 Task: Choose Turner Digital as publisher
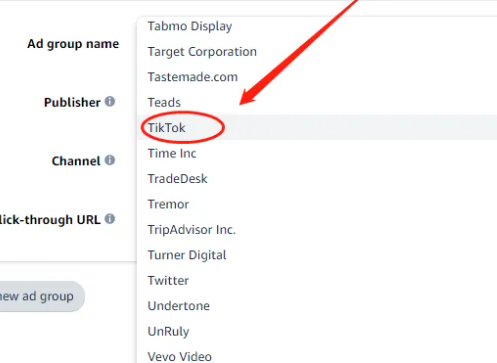point(317,255)
